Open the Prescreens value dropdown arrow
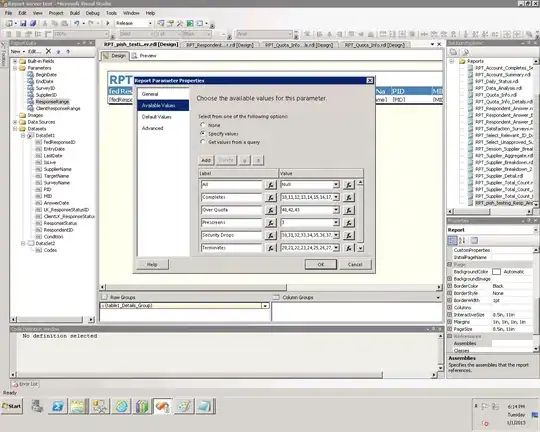The height and width of the screenshot is (432, 540). click(x=336, y=223)
